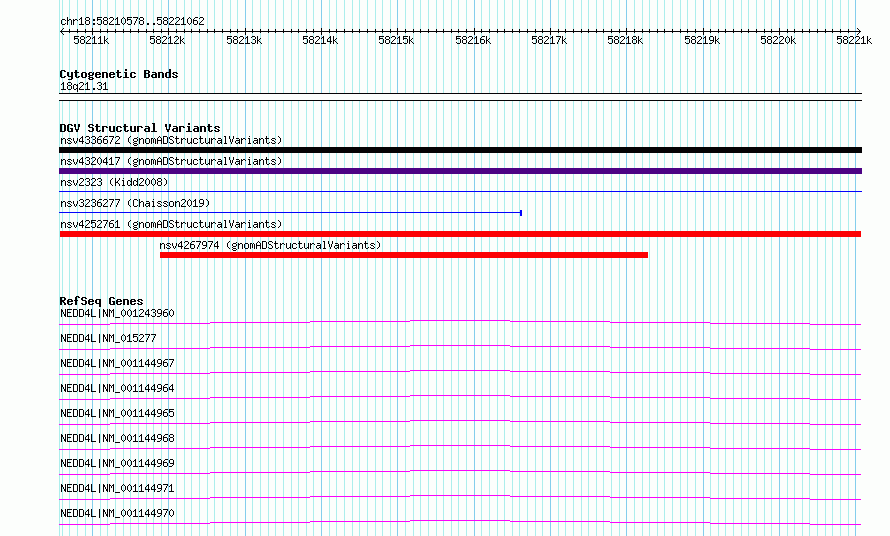This screenshot has width=890, height=536.
Task: Click the 58220k ruler tick label
Action: click(778, 40)
